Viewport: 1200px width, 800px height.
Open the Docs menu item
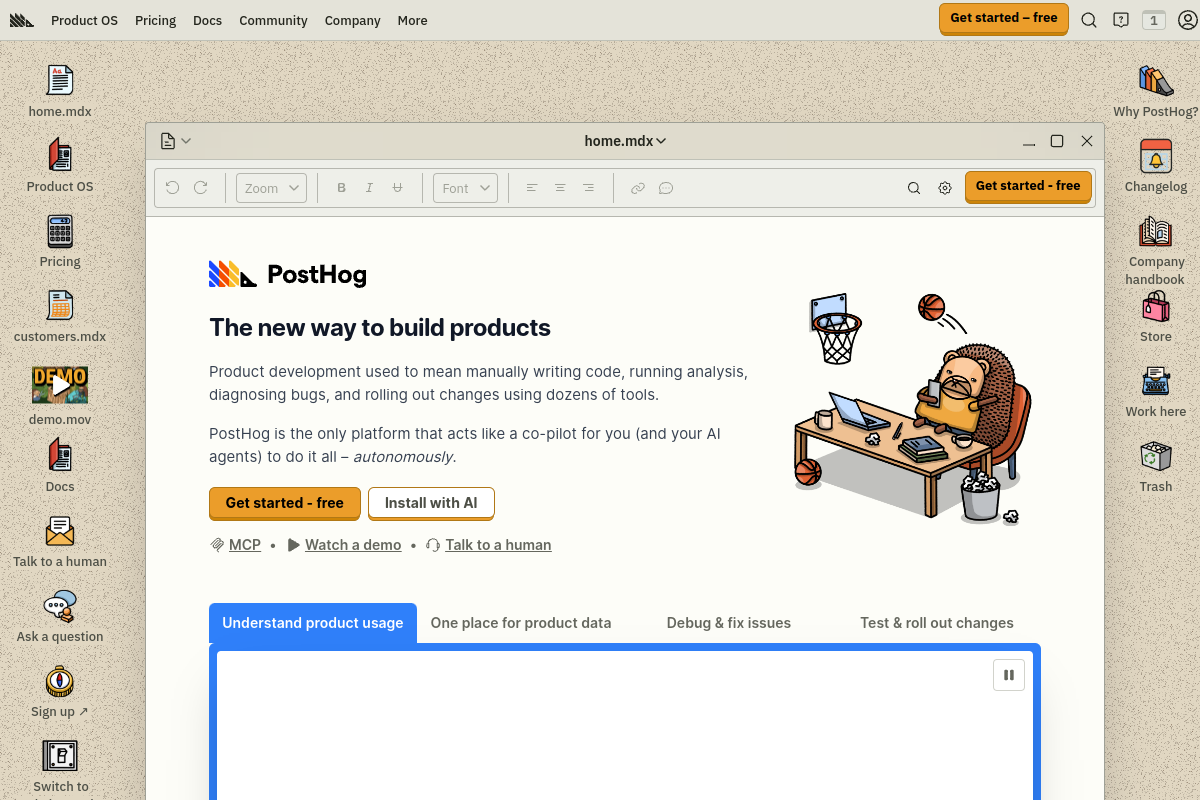point(207,20)
